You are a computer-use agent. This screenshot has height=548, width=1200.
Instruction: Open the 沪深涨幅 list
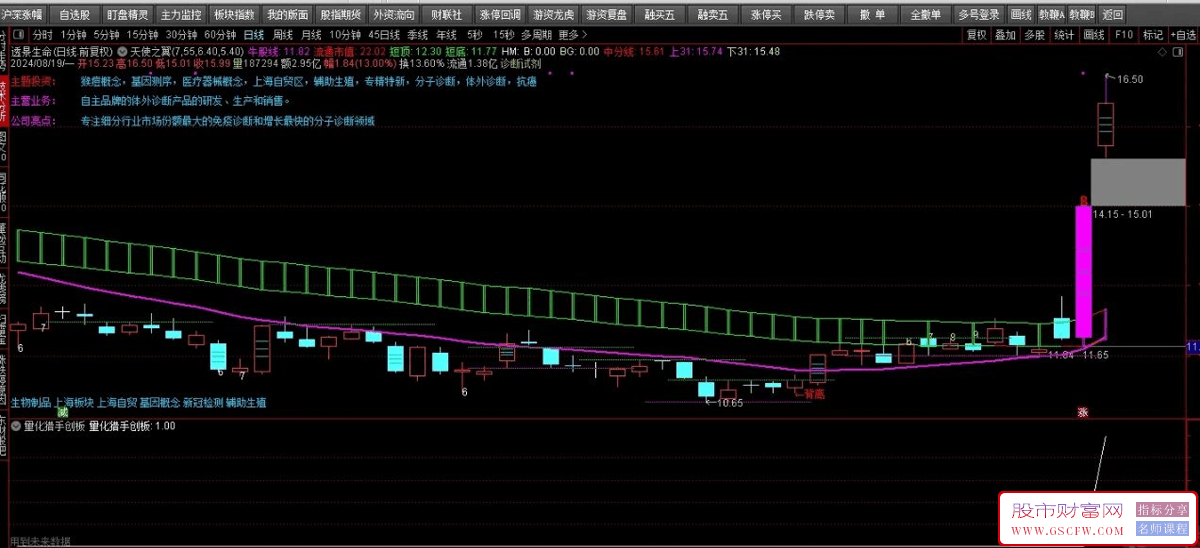[23, 15]
